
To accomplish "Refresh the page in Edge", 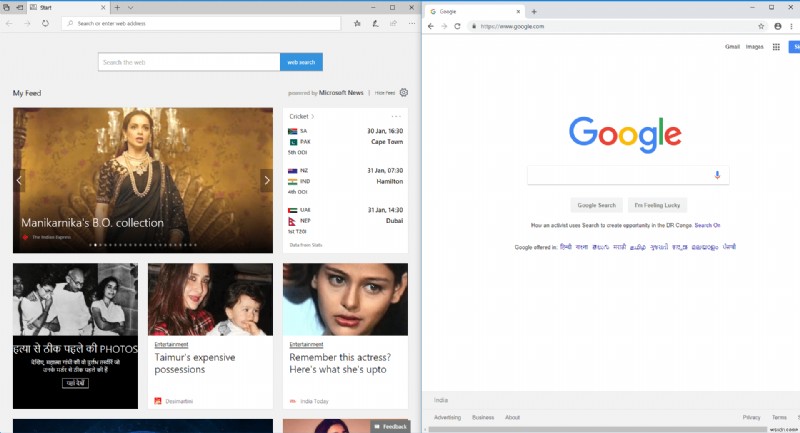I will coord(45,23).
